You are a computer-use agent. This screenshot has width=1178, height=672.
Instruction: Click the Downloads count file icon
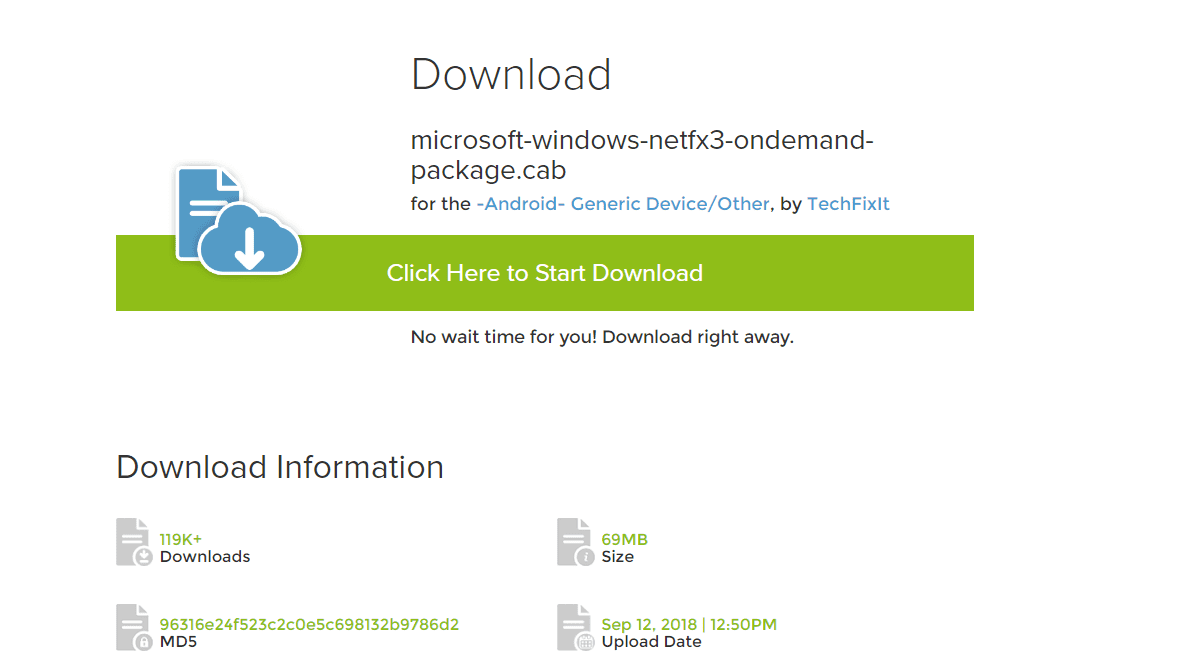point(134,542)
